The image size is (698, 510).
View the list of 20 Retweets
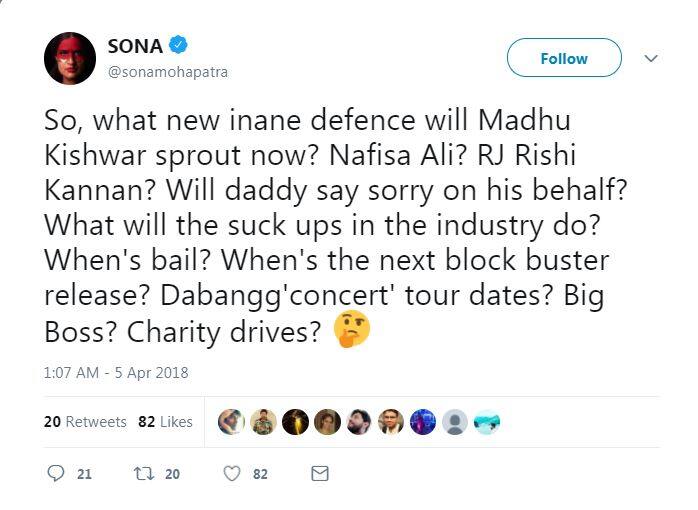tap(85, 422)
